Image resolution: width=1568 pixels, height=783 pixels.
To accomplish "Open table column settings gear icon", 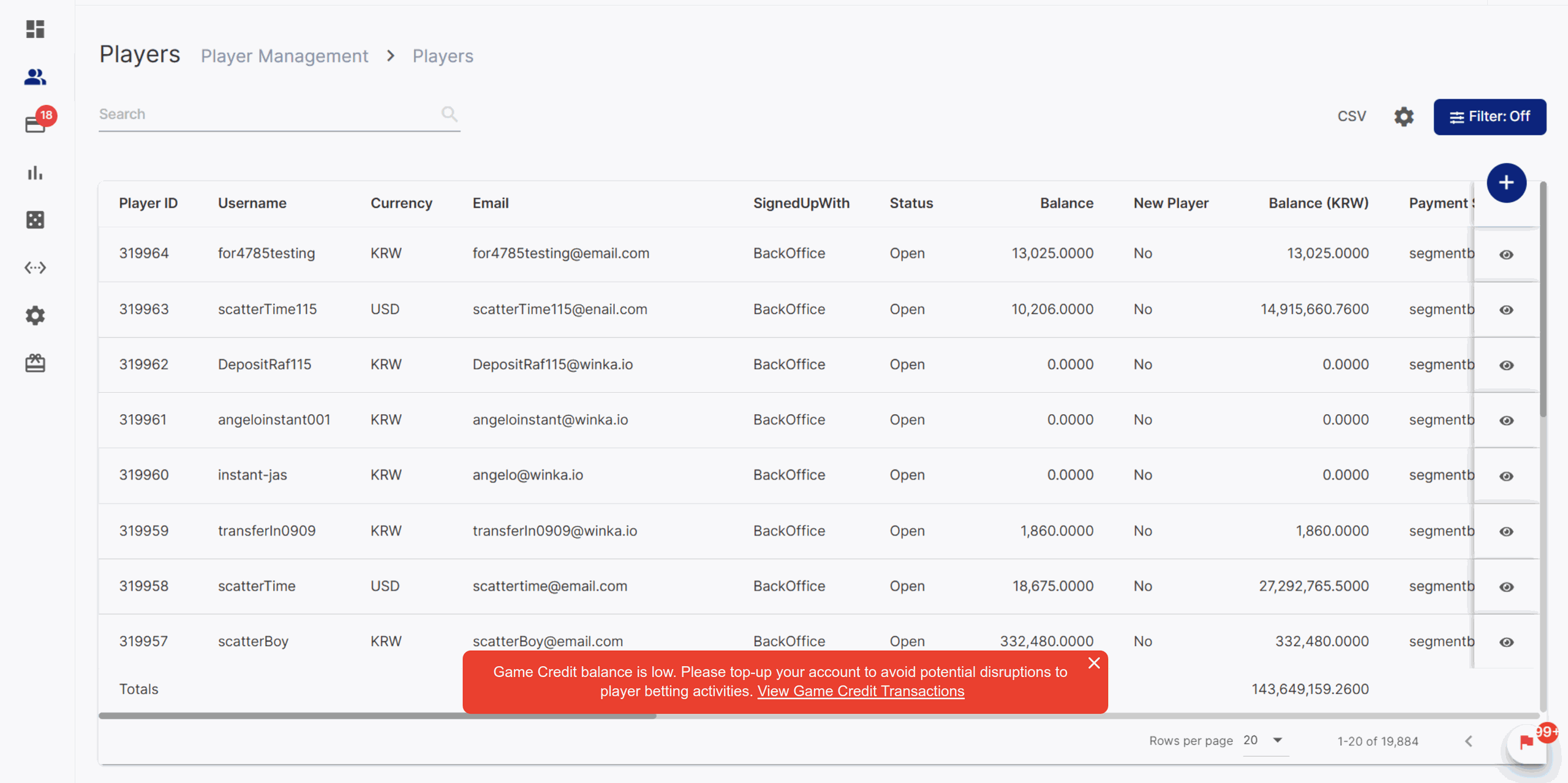I will pos(1404,116).
